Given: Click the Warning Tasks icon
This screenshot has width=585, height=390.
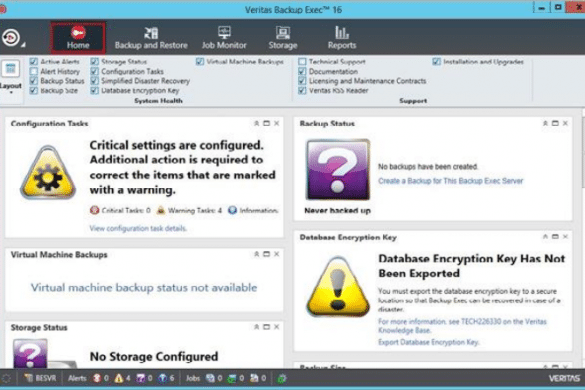Looking at the screenshot, I should coord(161,210).
